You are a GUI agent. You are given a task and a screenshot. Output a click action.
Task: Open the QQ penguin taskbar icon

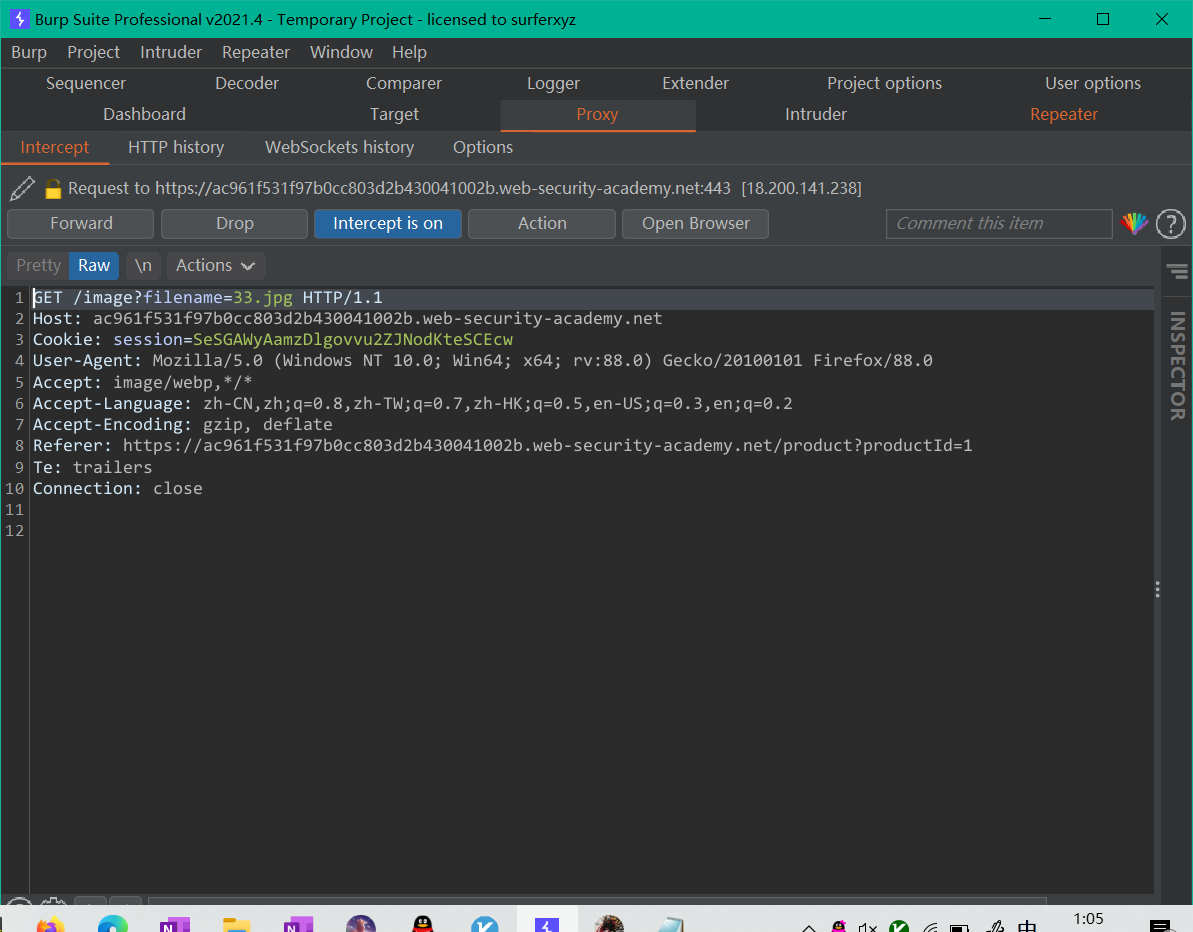coord(422,924)
